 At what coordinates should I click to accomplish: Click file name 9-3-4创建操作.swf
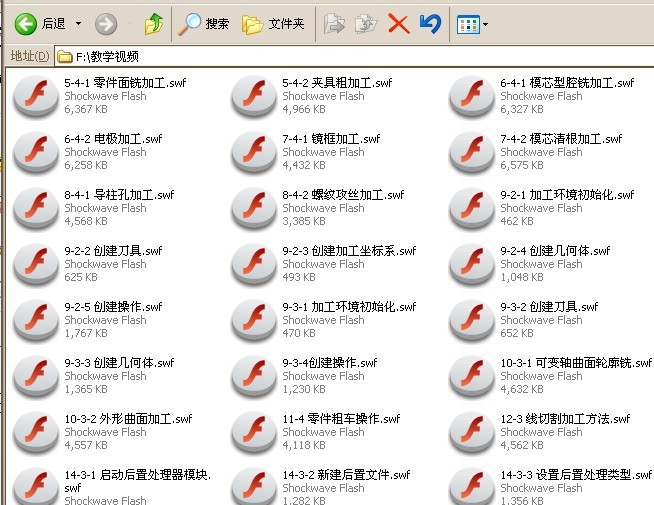click(330, 363)
